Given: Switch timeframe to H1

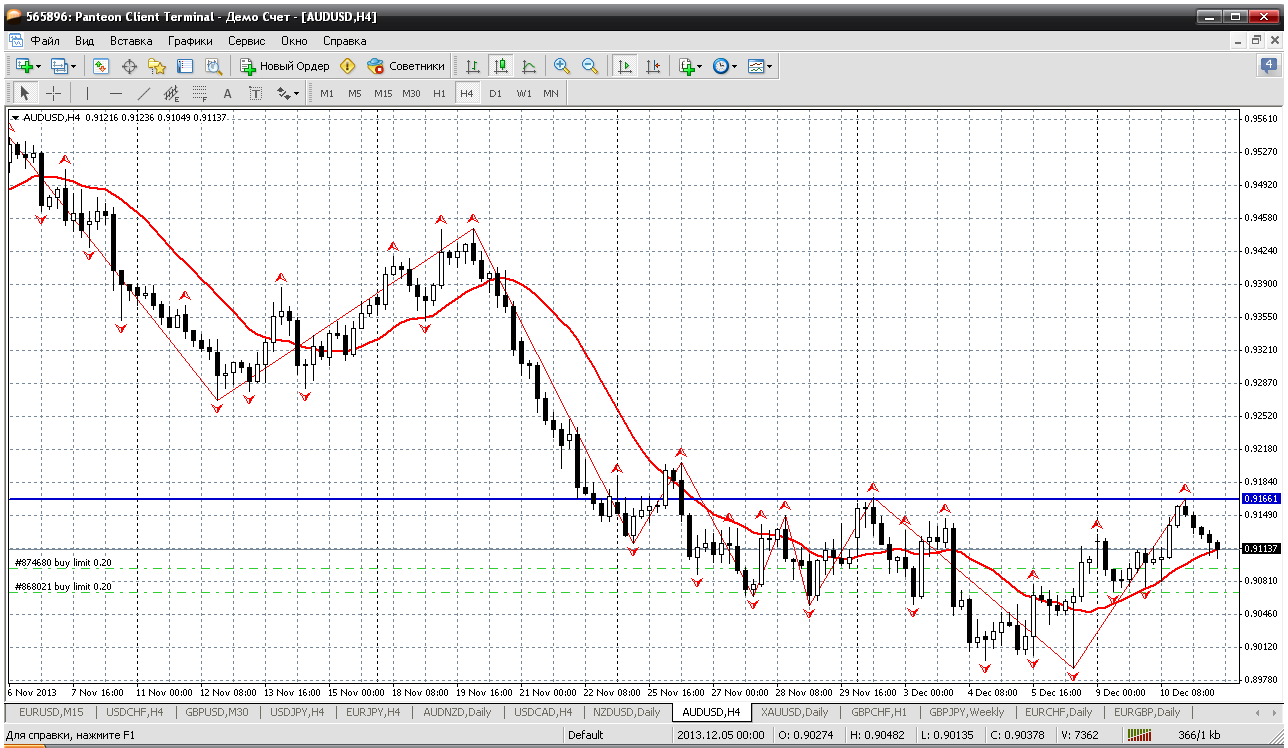Looking at the screenshot, I should [x=439, y=93].
